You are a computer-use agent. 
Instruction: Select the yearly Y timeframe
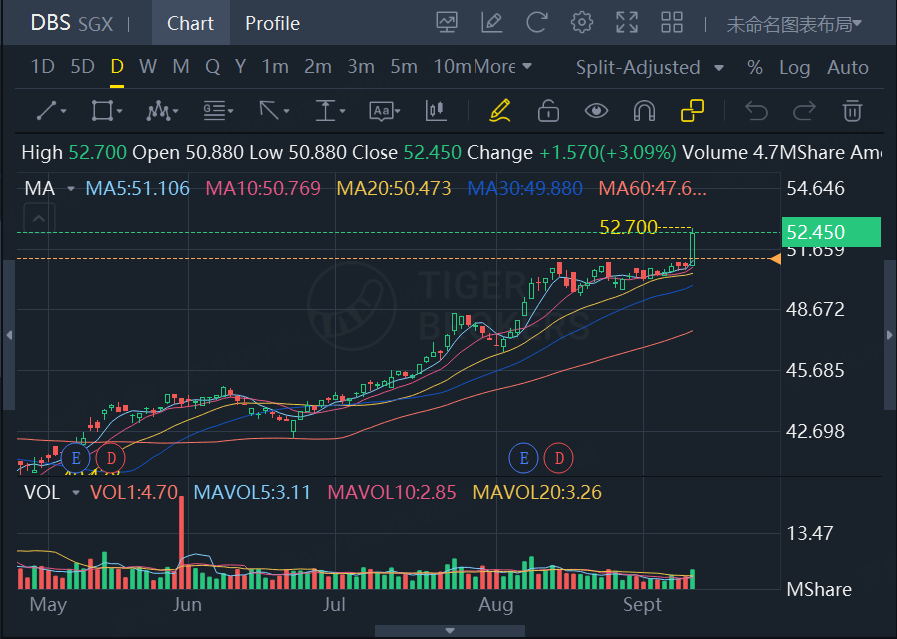[x=240, y=67]
